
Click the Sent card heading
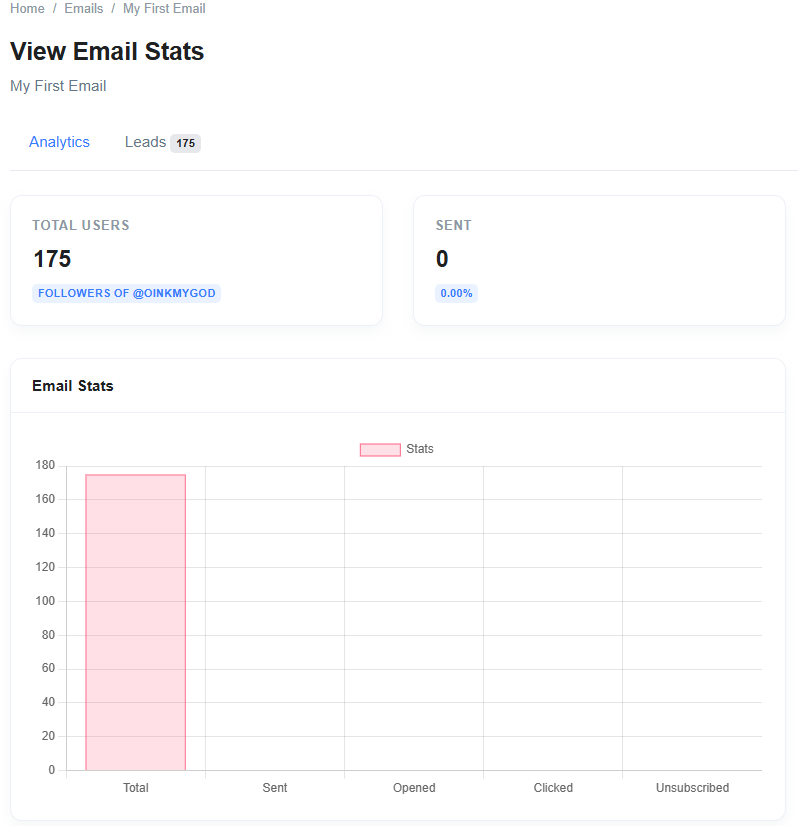454,225
